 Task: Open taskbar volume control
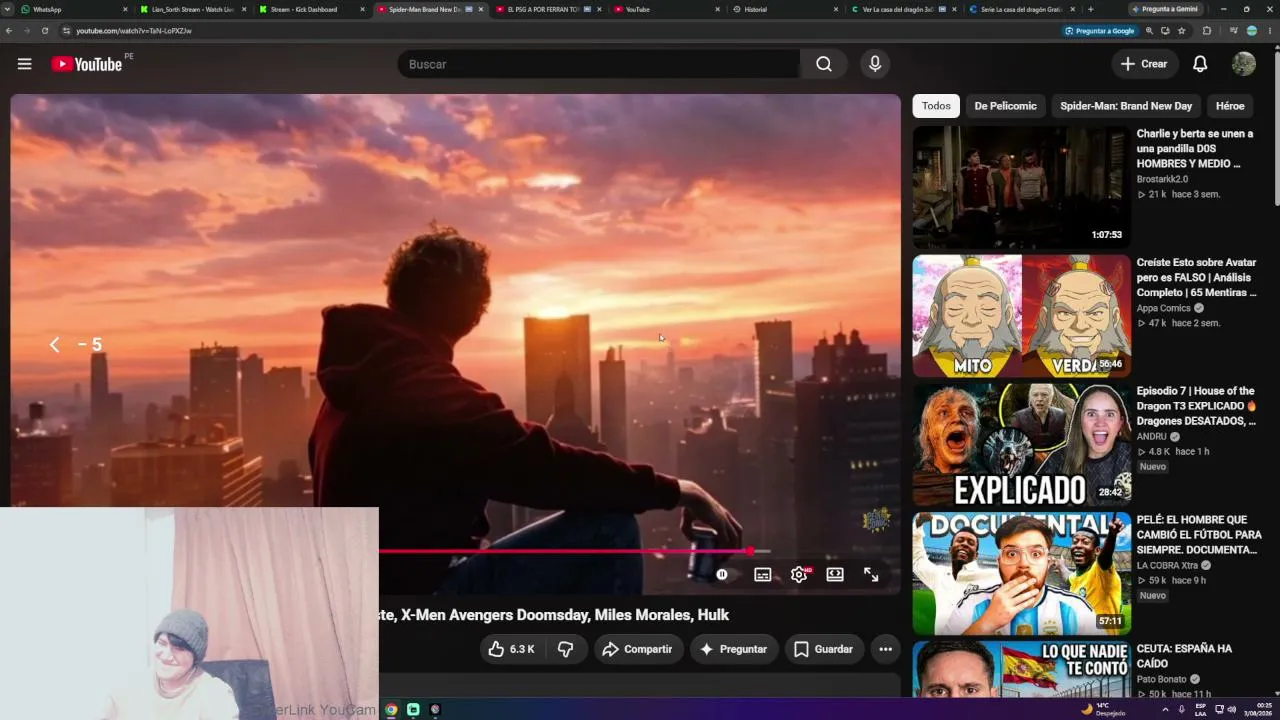(1231, 709)
